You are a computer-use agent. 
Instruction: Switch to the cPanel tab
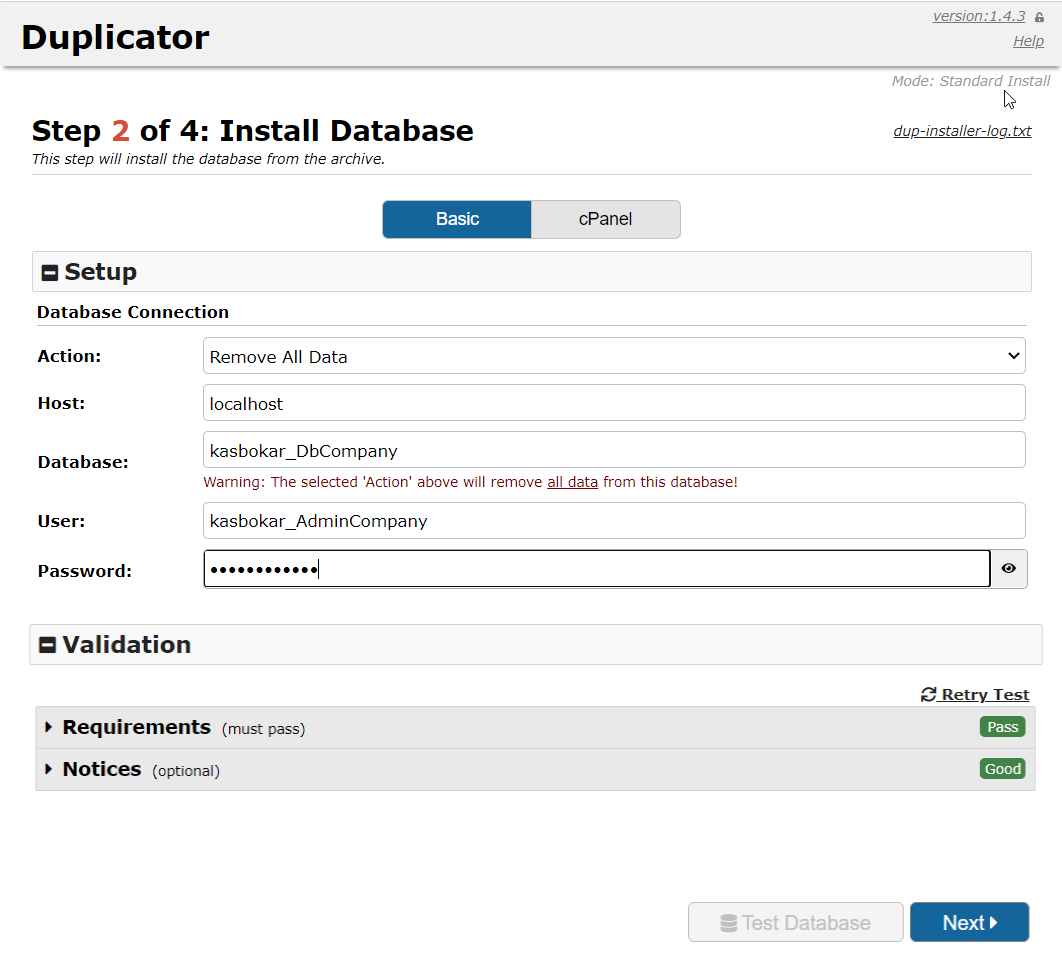606,219
